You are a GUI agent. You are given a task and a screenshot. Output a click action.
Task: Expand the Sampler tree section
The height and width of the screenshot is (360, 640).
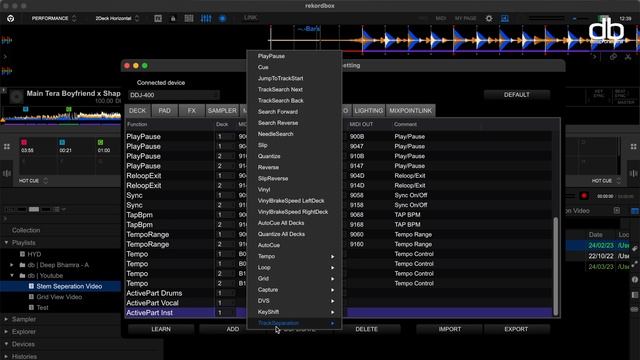[x=6, y=319]
